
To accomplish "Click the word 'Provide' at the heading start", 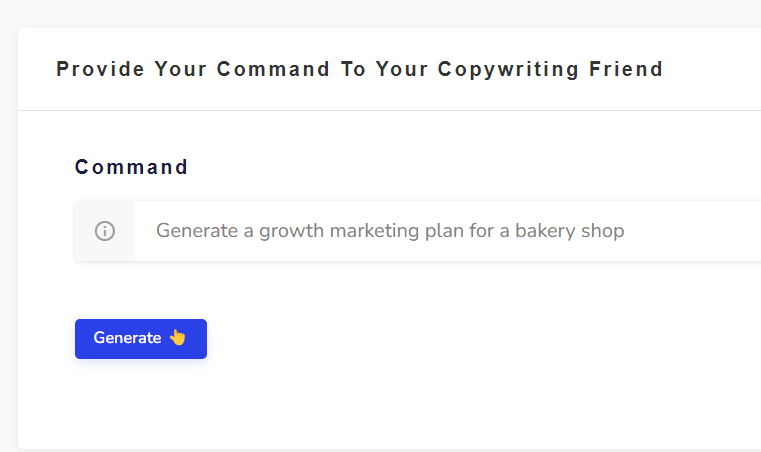I will pyautogui.click(x=100, y=69).
